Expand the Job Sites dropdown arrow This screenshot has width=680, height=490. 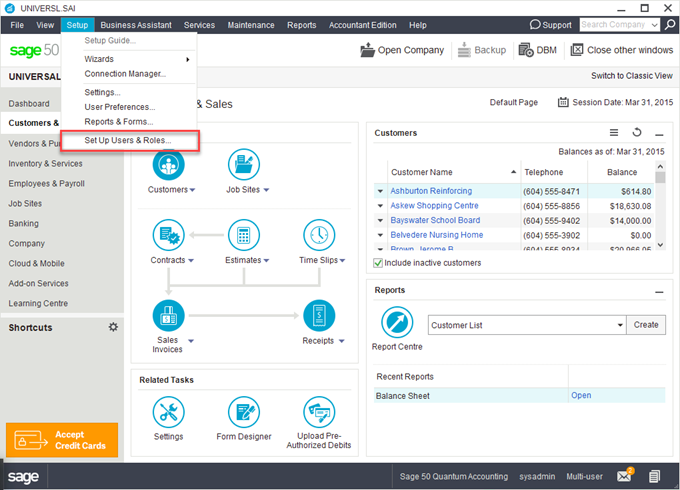[x=266, y=190]
